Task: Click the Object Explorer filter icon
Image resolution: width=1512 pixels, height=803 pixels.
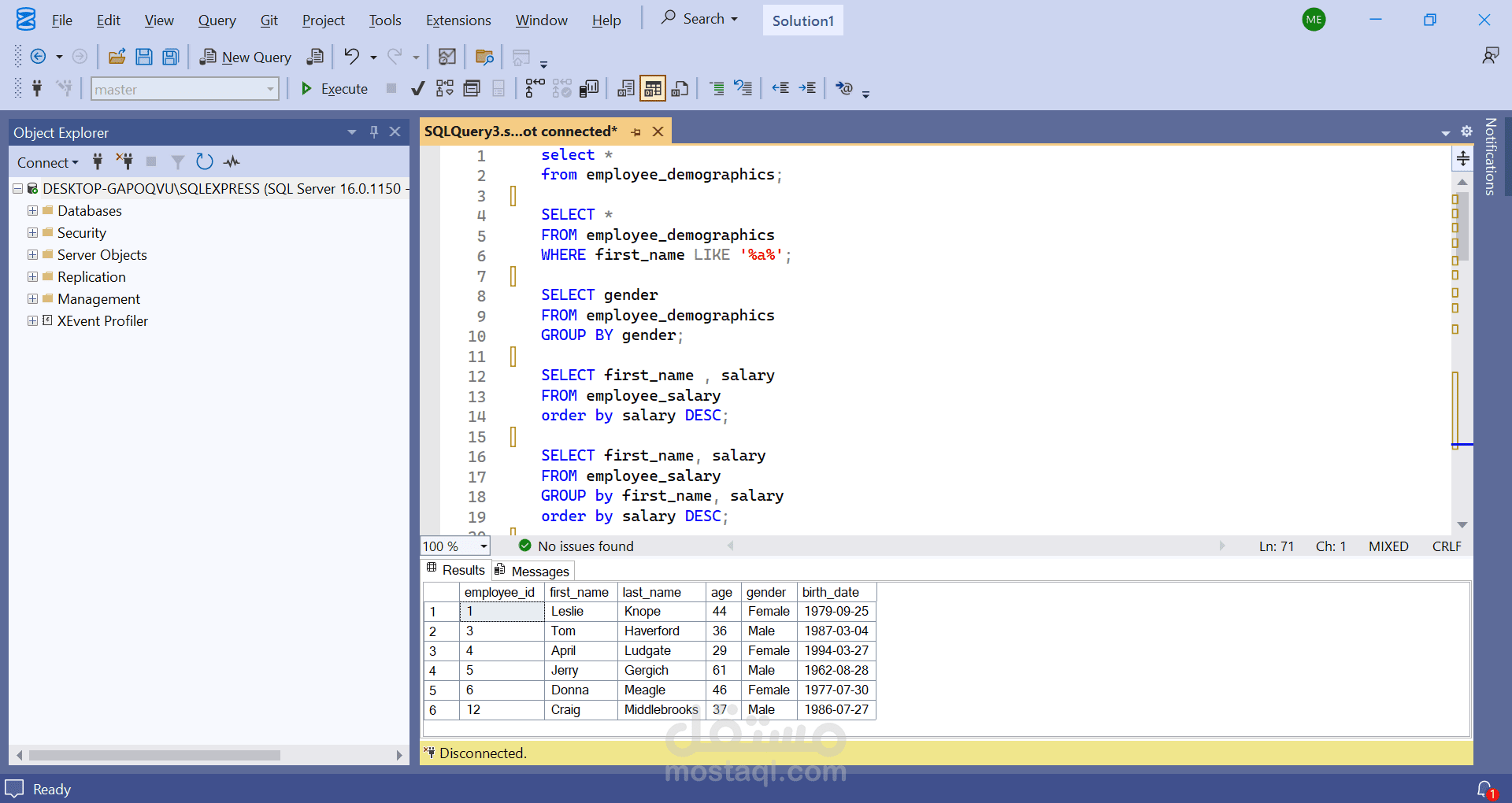Action: [178, 162]
